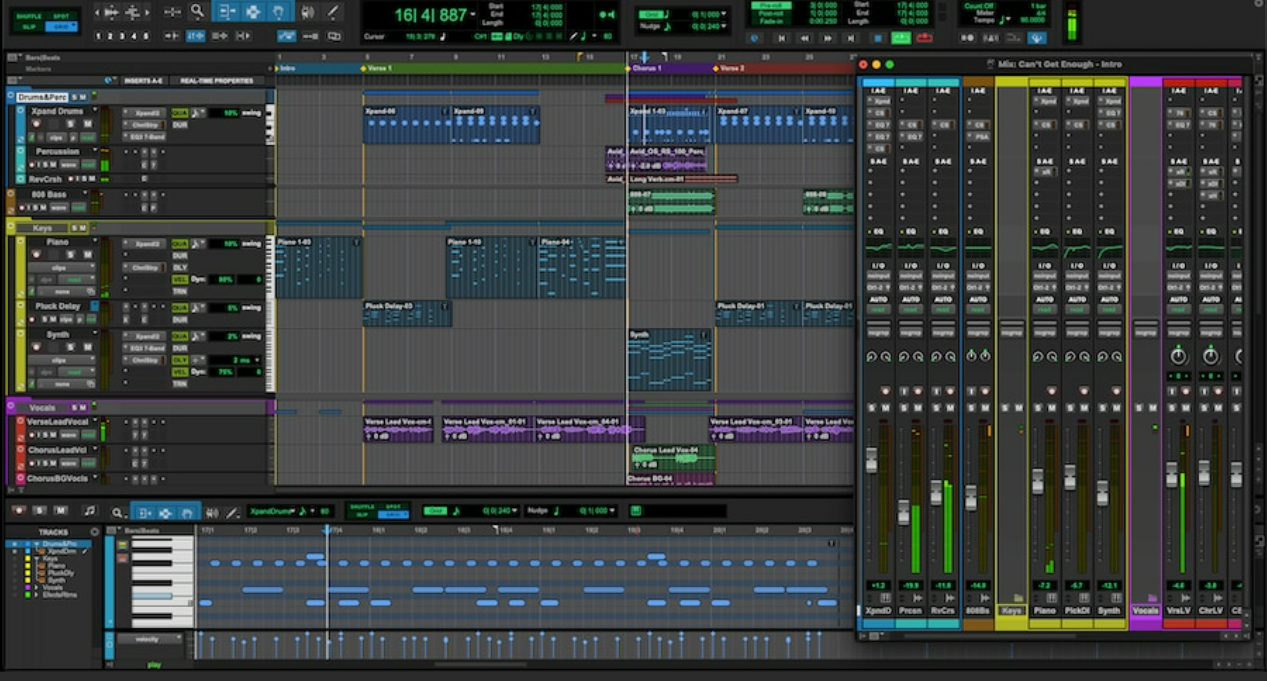The height and width of the screenshot is (681, 1267).
Task: Toggle Count Off in transport
Action: 978,6
